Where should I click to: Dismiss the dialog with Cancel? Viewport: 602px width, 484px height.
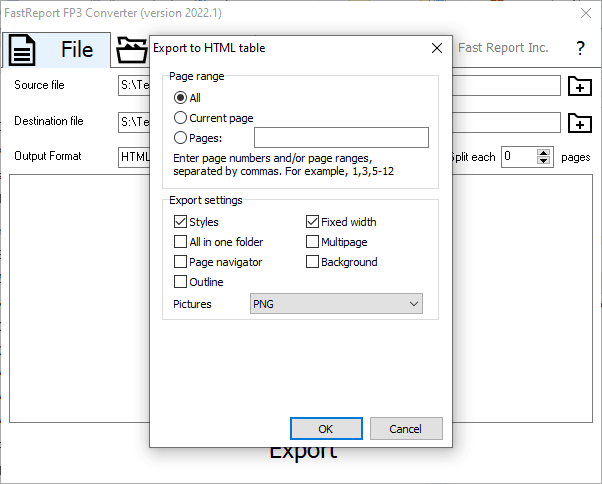(x=406, y=429)
